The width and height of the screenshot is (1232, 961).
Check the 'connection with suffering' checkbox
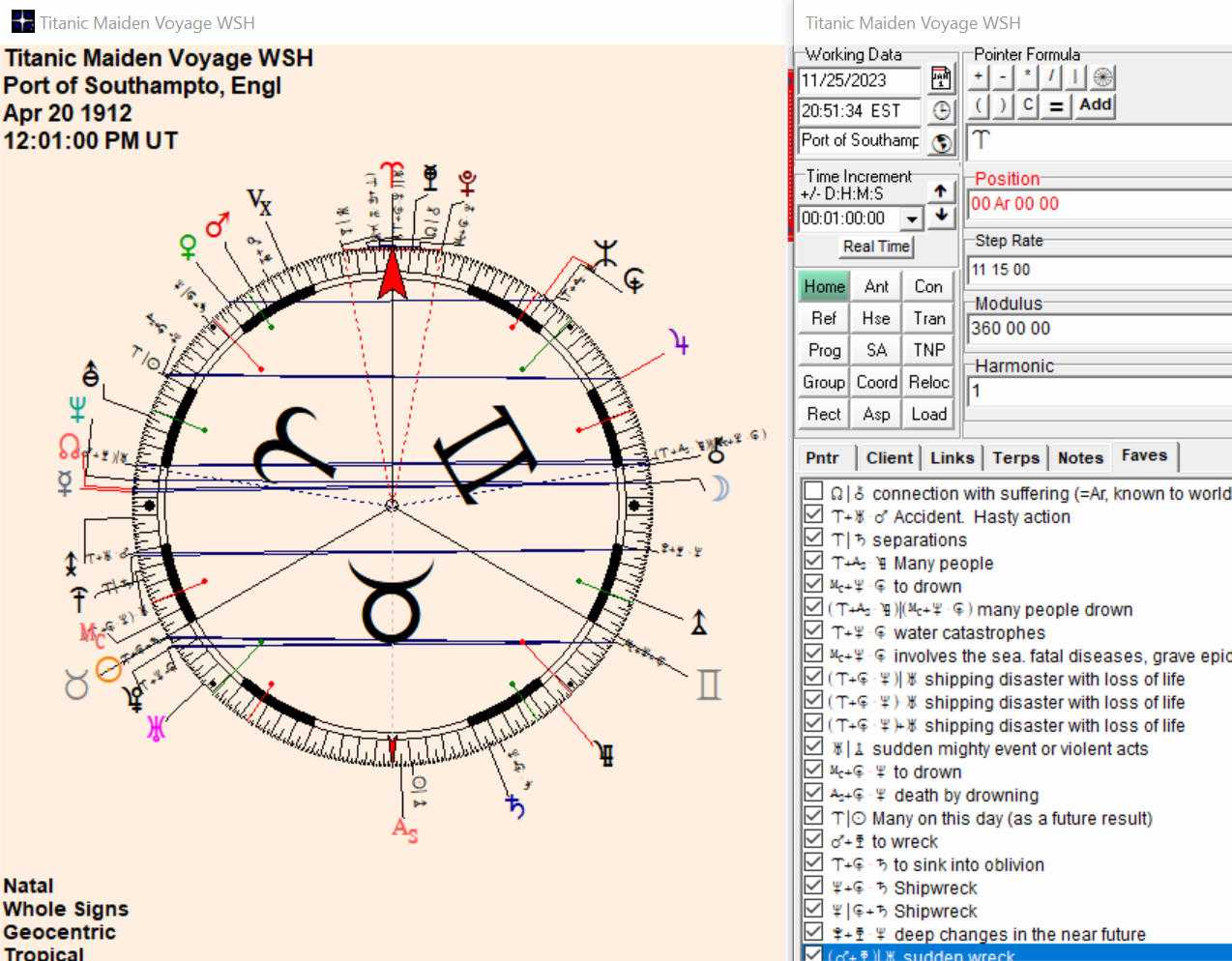[814, 491]
